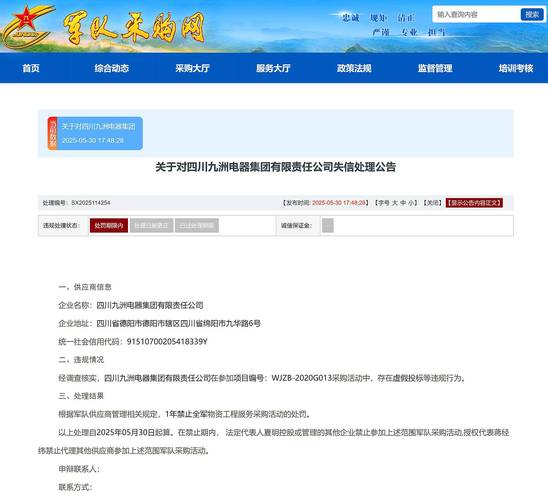548x500 pixels.
Task: Go to 采购大厅 procurement hall
Action: (193, 68)
